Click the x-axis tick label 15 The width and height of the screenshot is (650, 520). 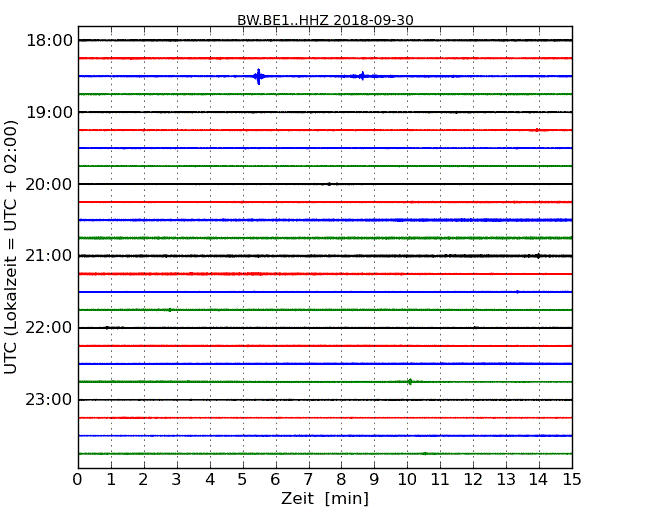coord(572,480)
